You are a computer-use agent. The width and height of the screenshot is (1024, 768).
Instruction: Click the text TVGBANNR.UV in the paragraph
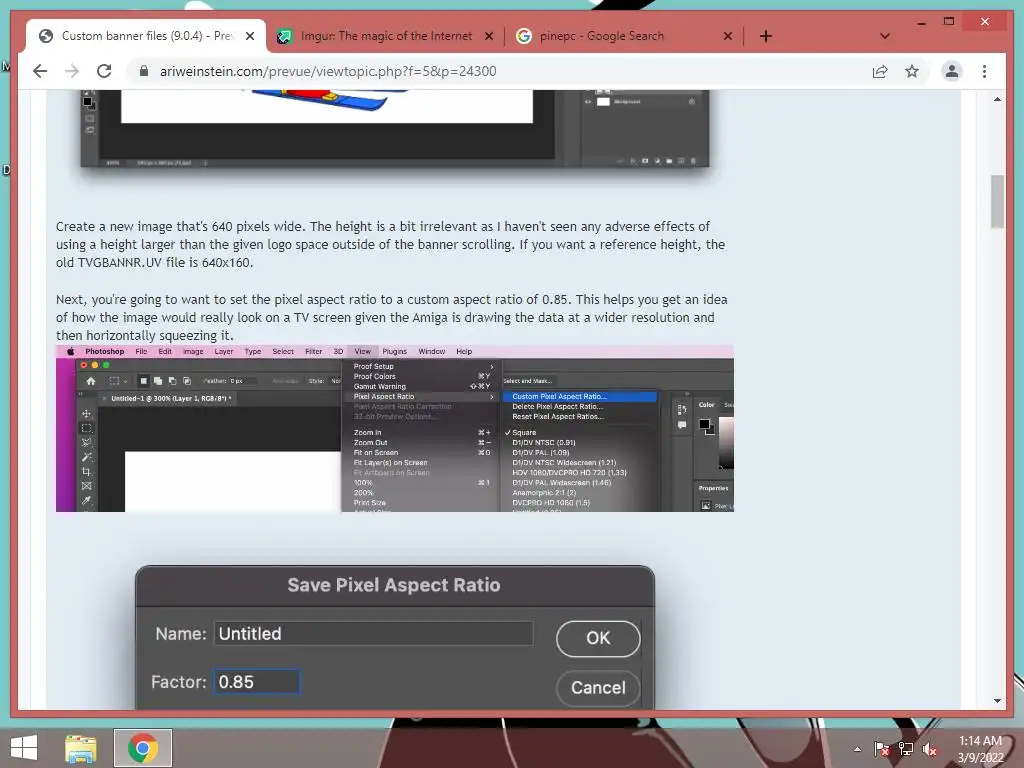120,263
